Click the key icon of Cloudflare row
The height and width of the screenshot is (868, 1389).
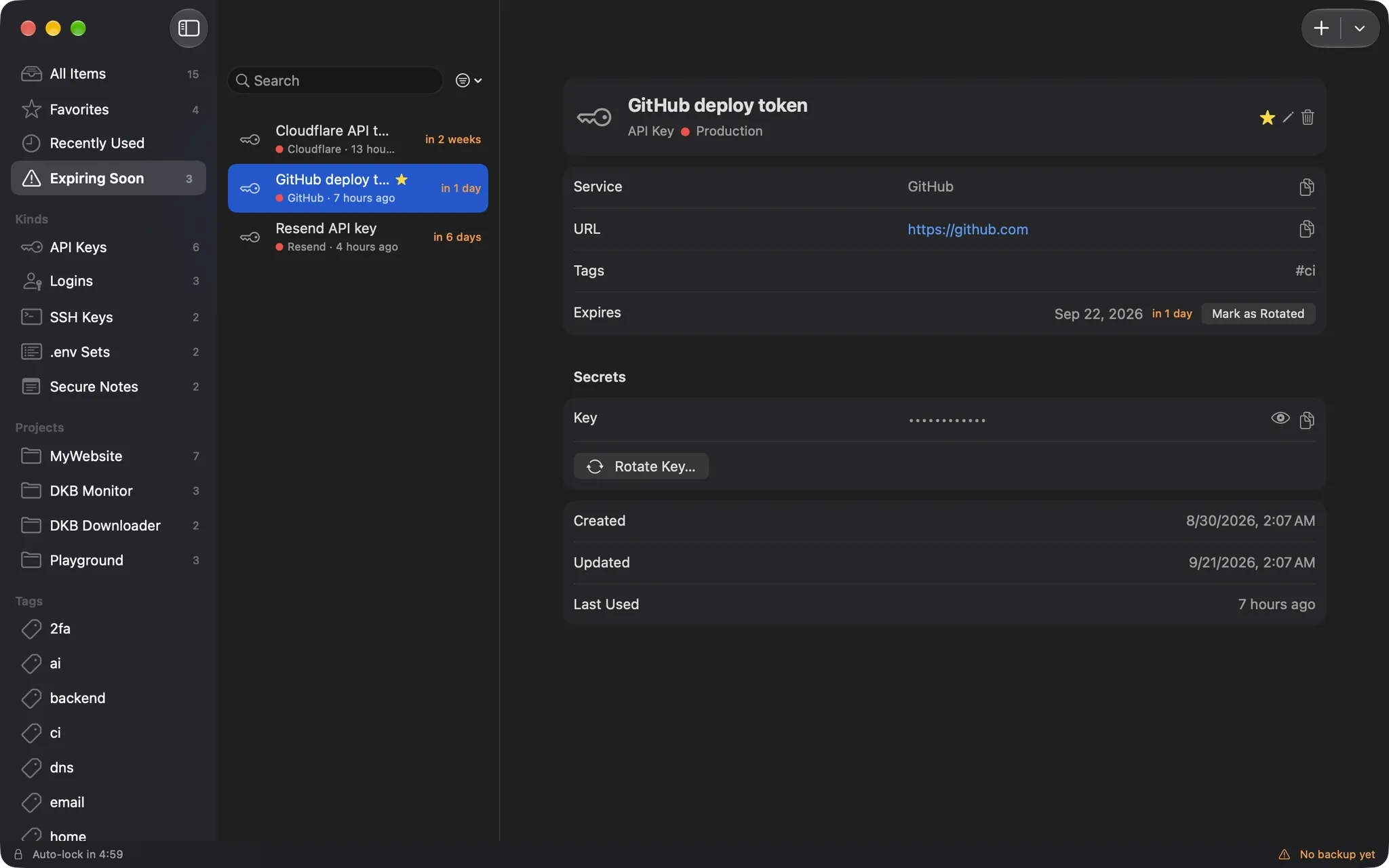(250, 140)
